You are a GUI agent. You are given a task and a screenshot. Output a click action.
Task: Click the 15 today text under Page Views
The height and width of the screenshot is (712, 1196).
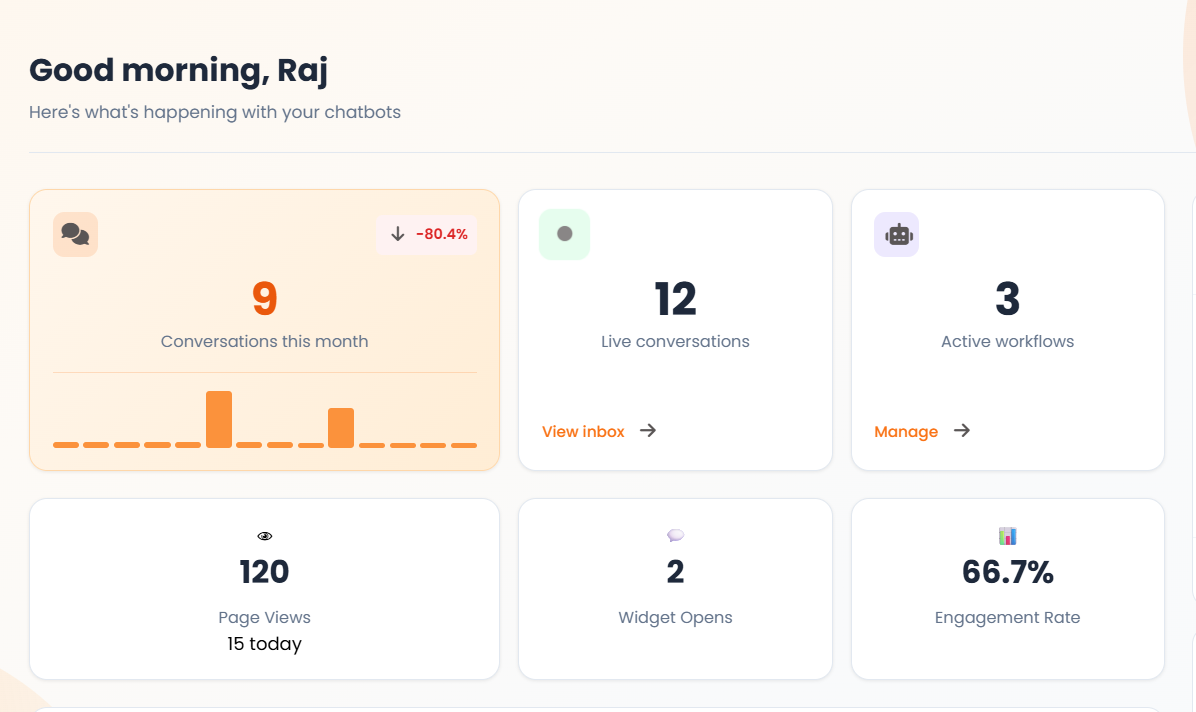click(264, 644)
